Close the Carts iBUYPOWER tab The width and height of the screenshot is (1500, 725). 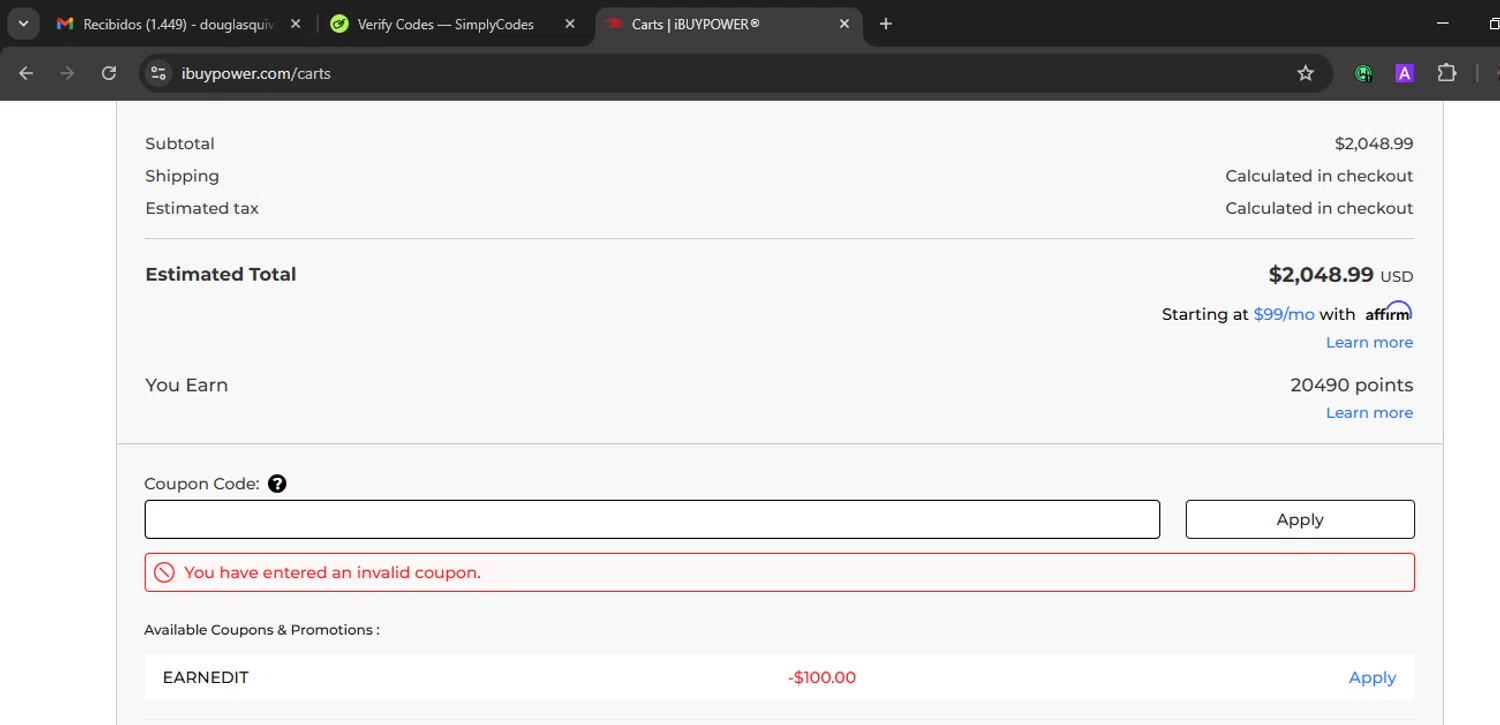click(x=844, y=24)
